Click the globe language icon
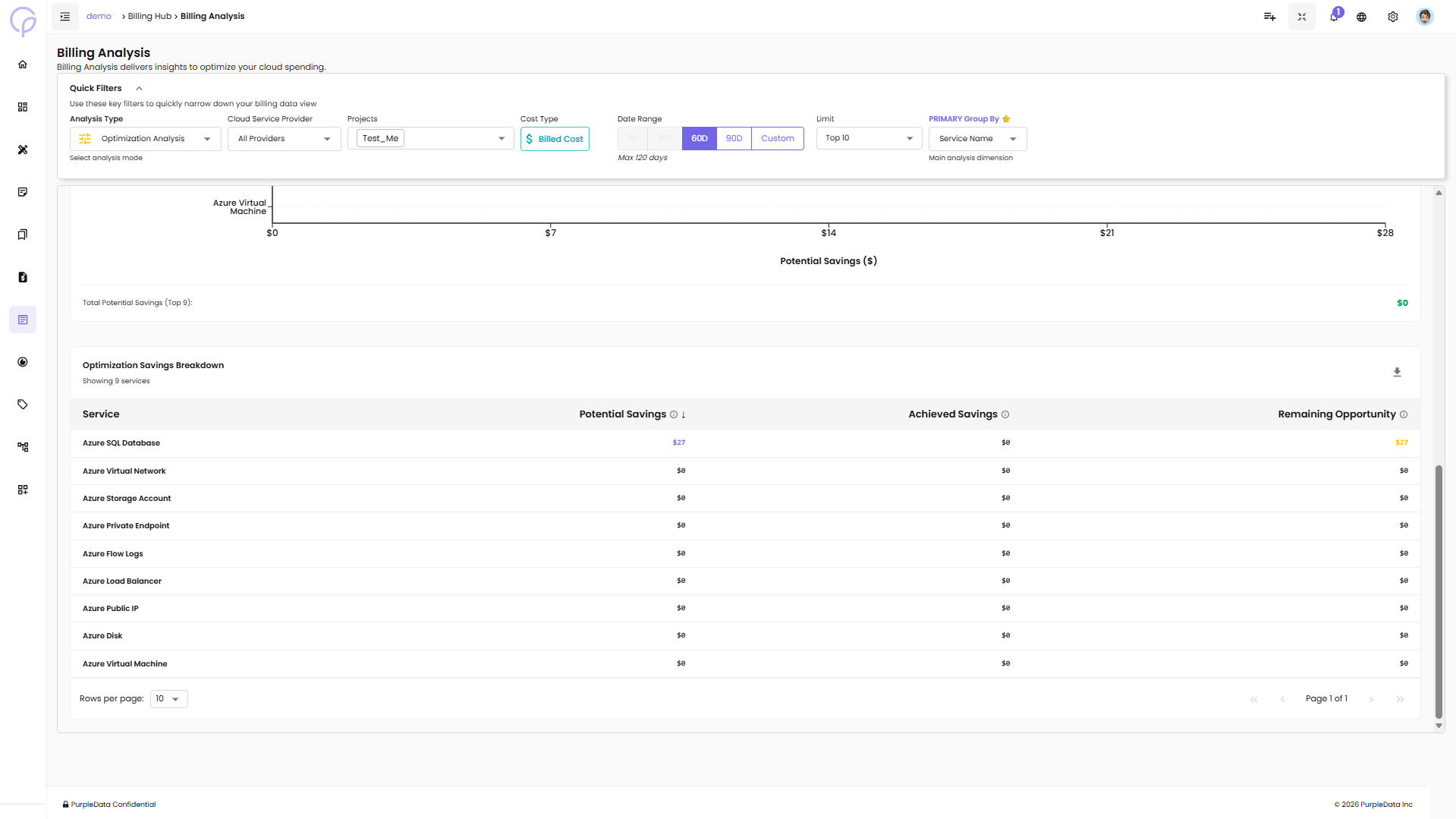Viewport: 1456px width, 819px height. [x=1362, y=17]
